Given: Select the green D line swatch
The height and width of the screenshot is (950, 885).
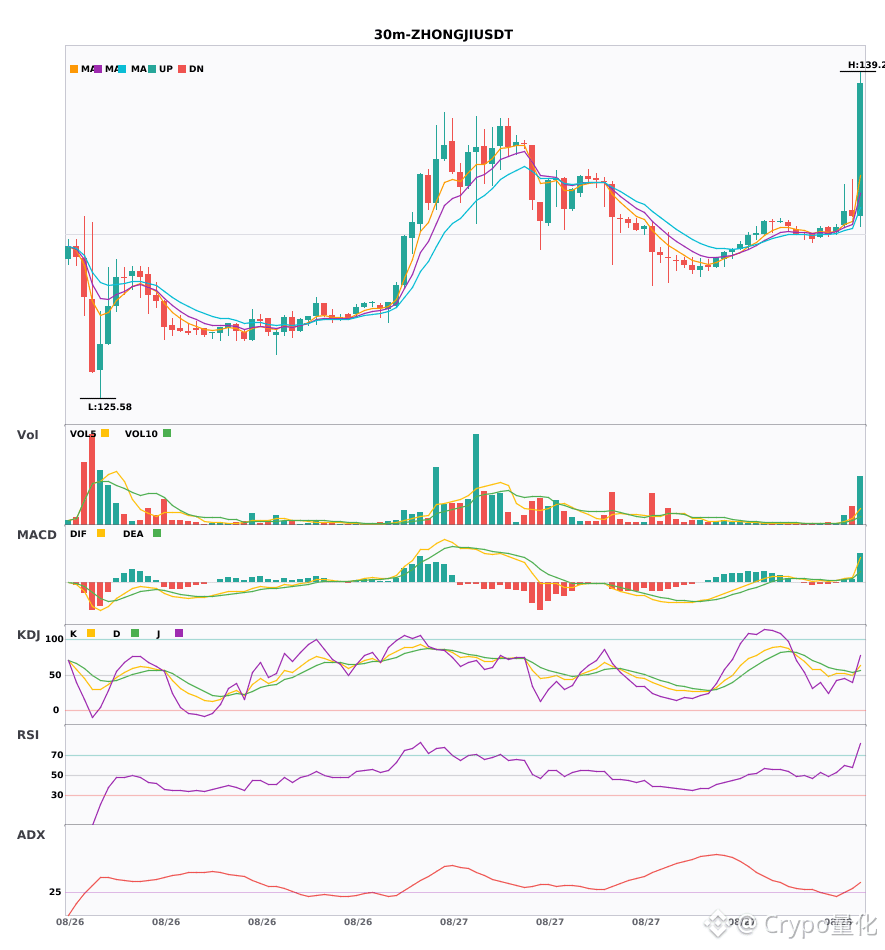Looking at the screenshot, I should [135, 633].
